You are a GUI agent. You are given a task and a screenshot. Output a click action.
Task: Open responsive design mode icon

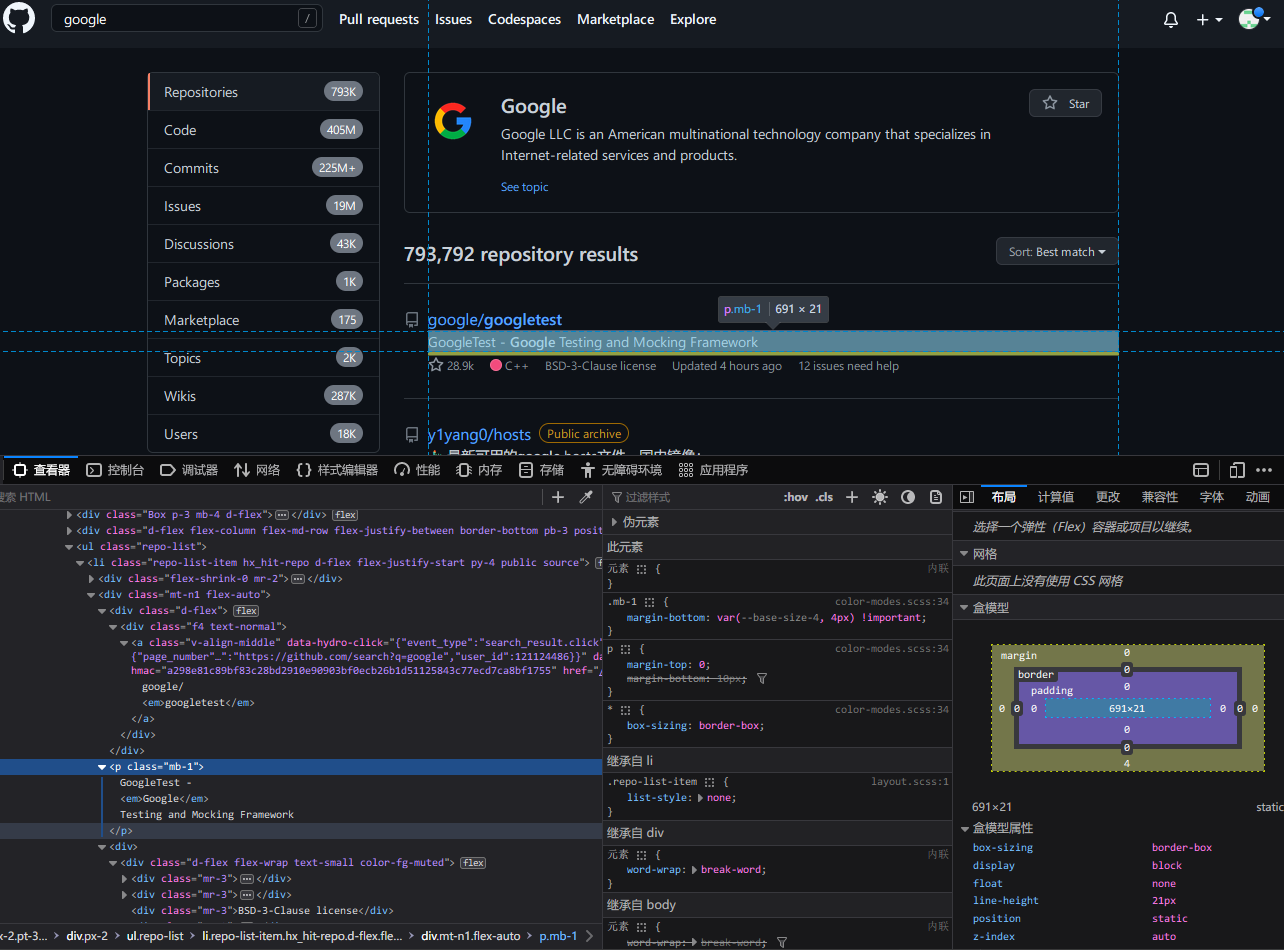pos(1237,470)
